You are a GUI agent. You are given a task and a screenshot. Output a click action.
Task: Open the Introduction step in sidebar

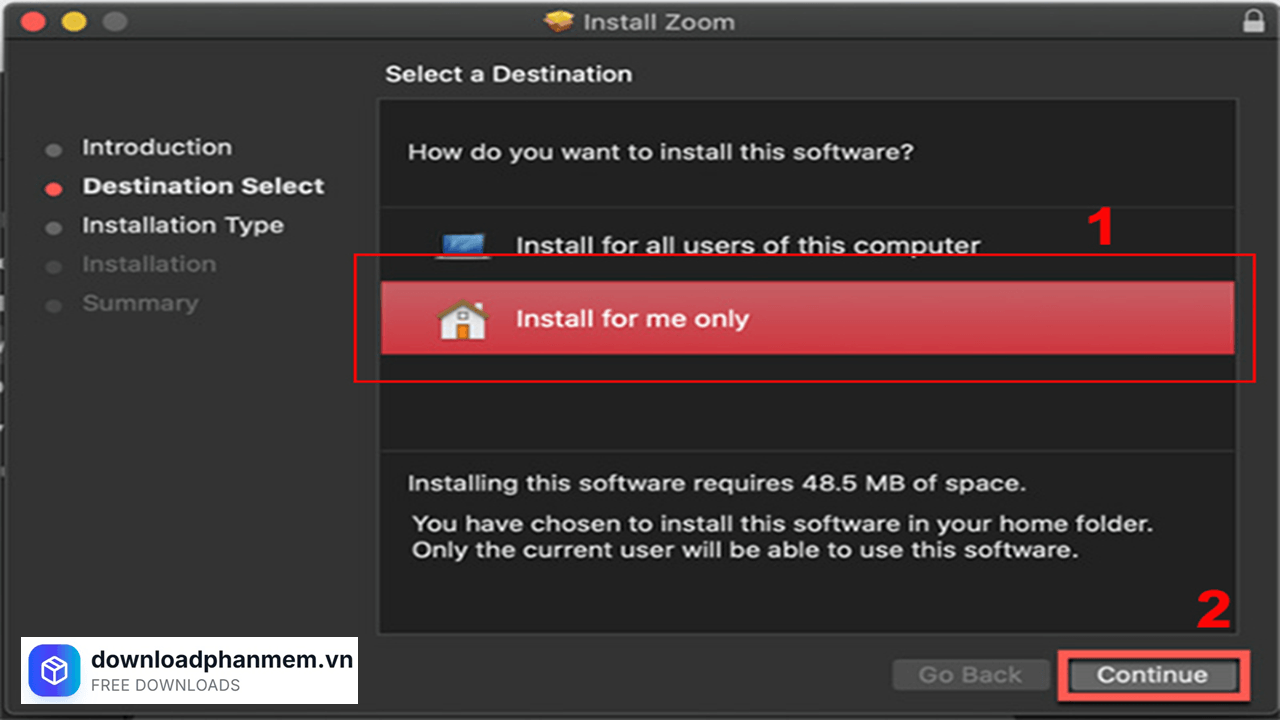pos(157,148)
